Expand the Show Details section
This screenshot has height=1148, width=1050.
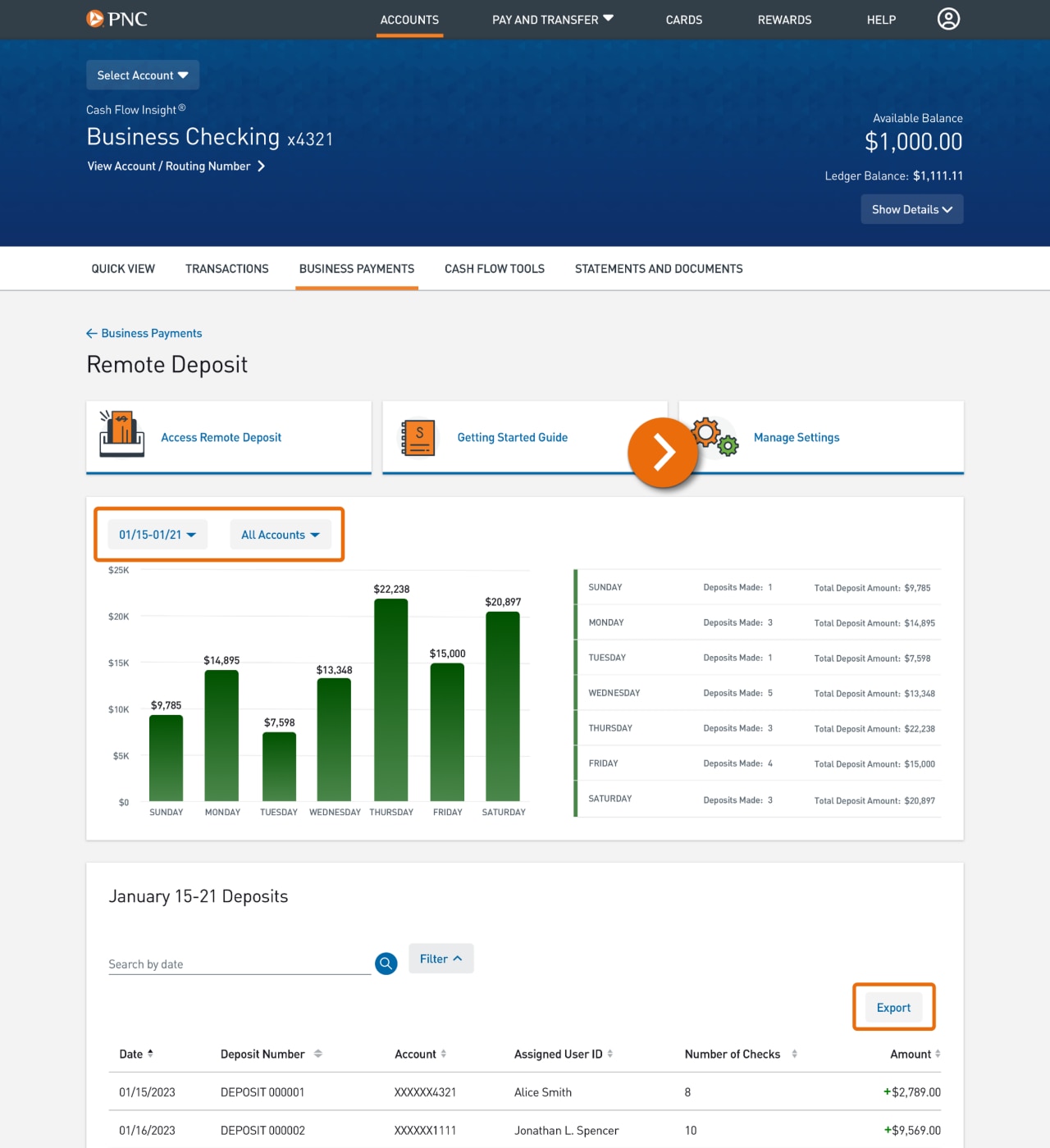click(x=911, y=209)
